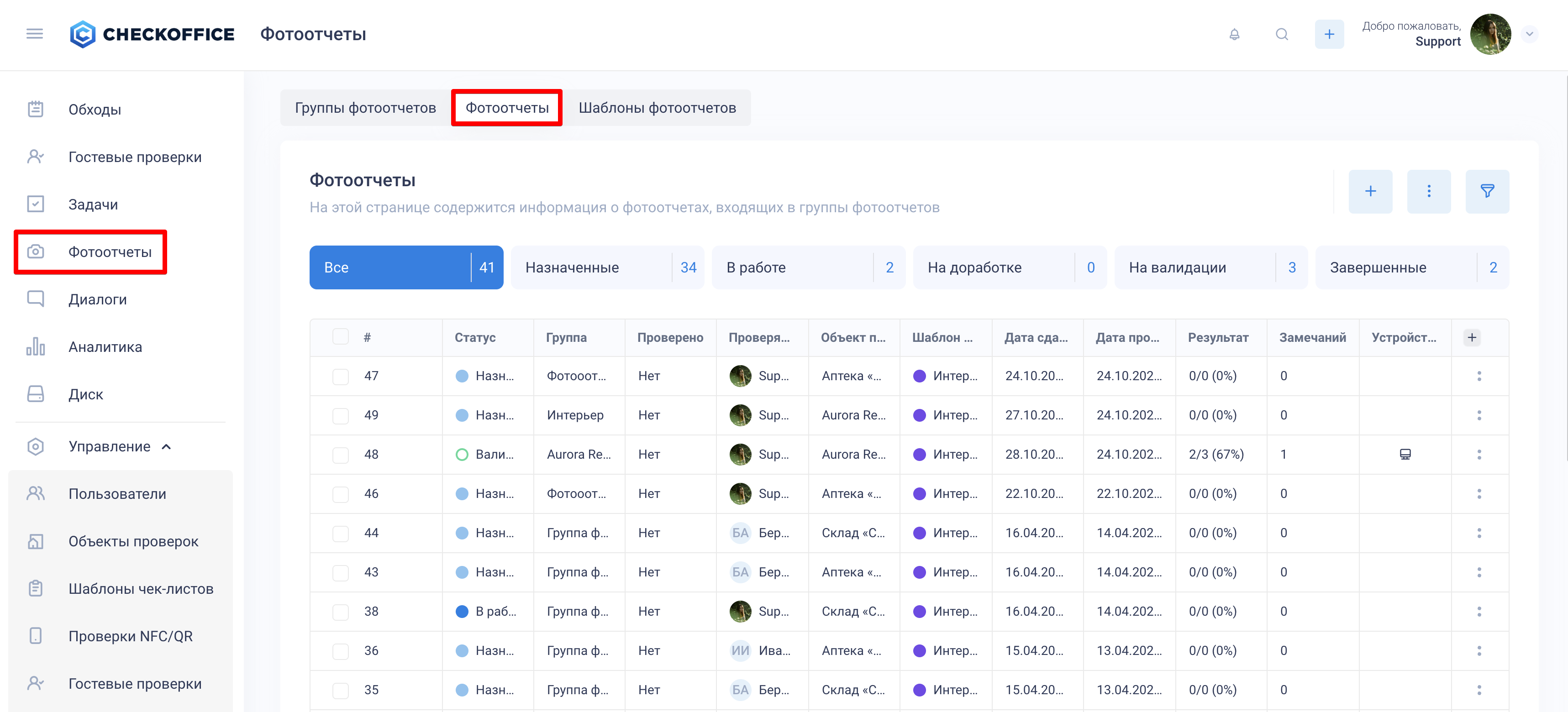This screenshot has width=1568, height=712.
Task: Open search with magnifier icon
Action: coord(1281,34)
